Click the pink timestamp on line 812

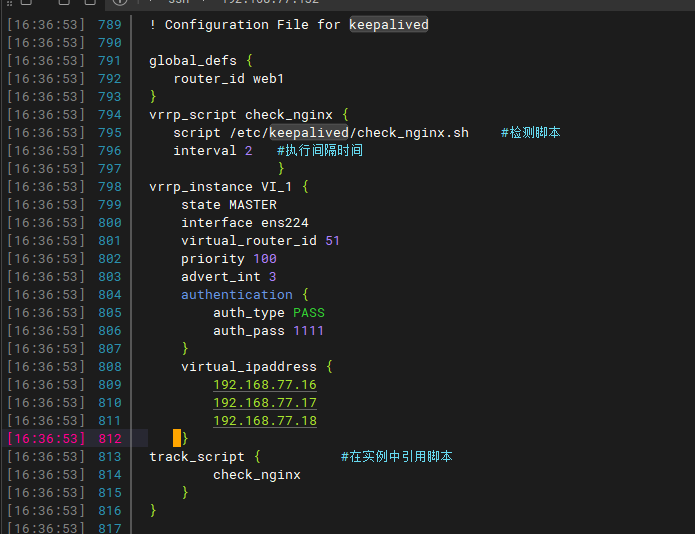tap(46, 439)
